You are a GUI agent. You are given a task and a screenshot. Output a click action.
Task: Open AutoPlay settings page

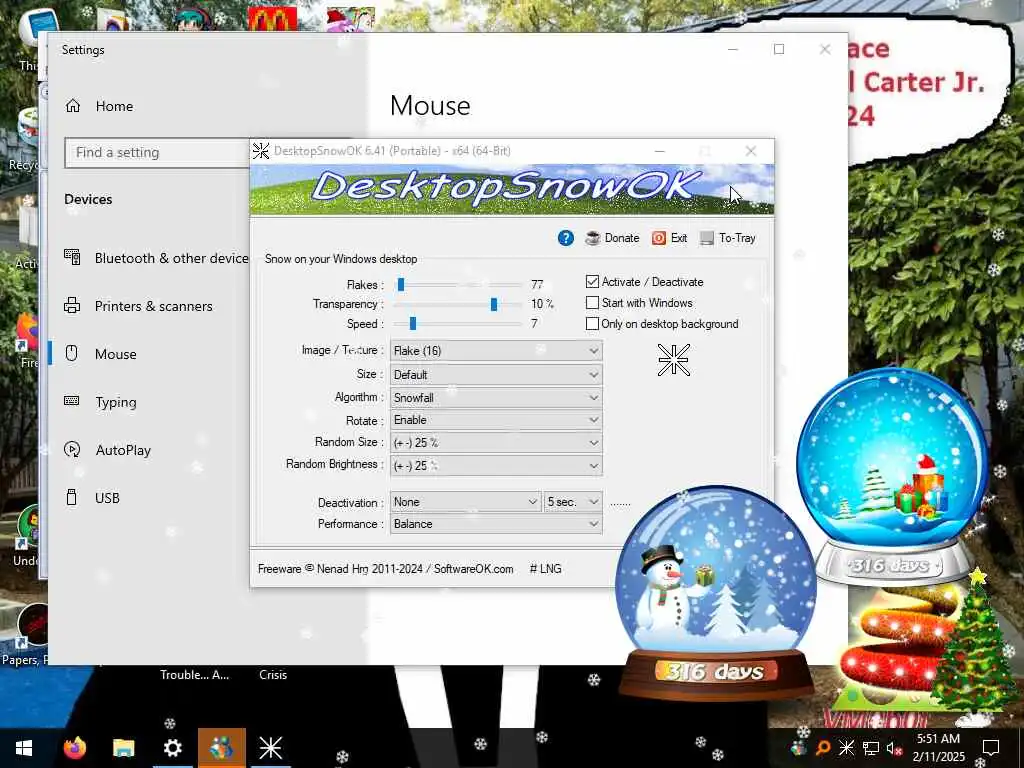point(123,450)
